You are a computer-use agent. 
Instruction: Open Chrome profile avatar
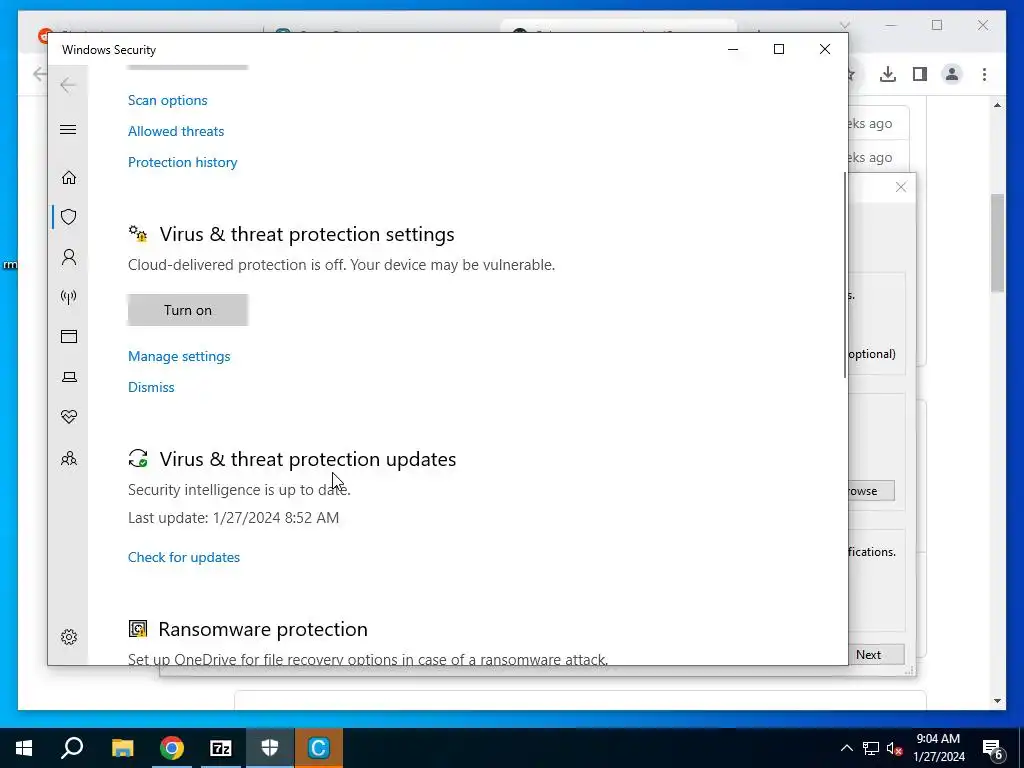click(952, 74)
